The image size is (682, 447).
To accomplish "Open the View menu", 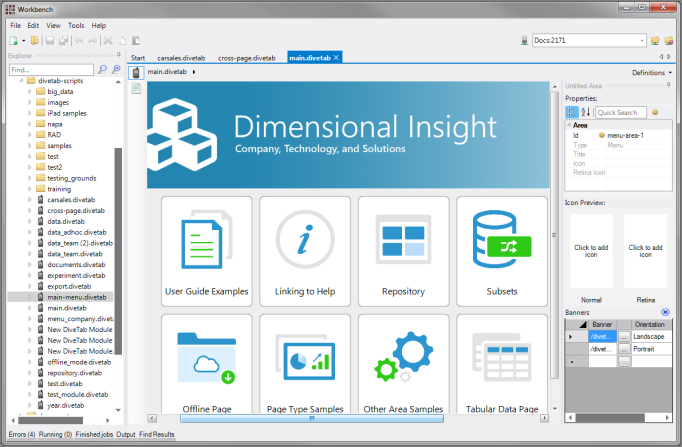I will point(53,25).
